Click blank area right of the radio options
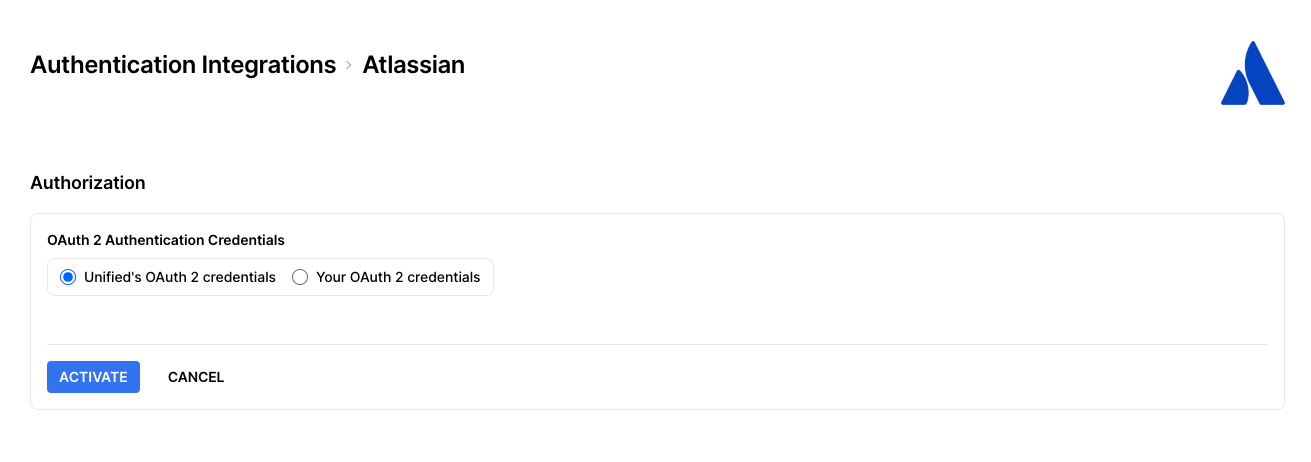The width and height of the screenshot is (1311, 462). [x=850, y=277]
